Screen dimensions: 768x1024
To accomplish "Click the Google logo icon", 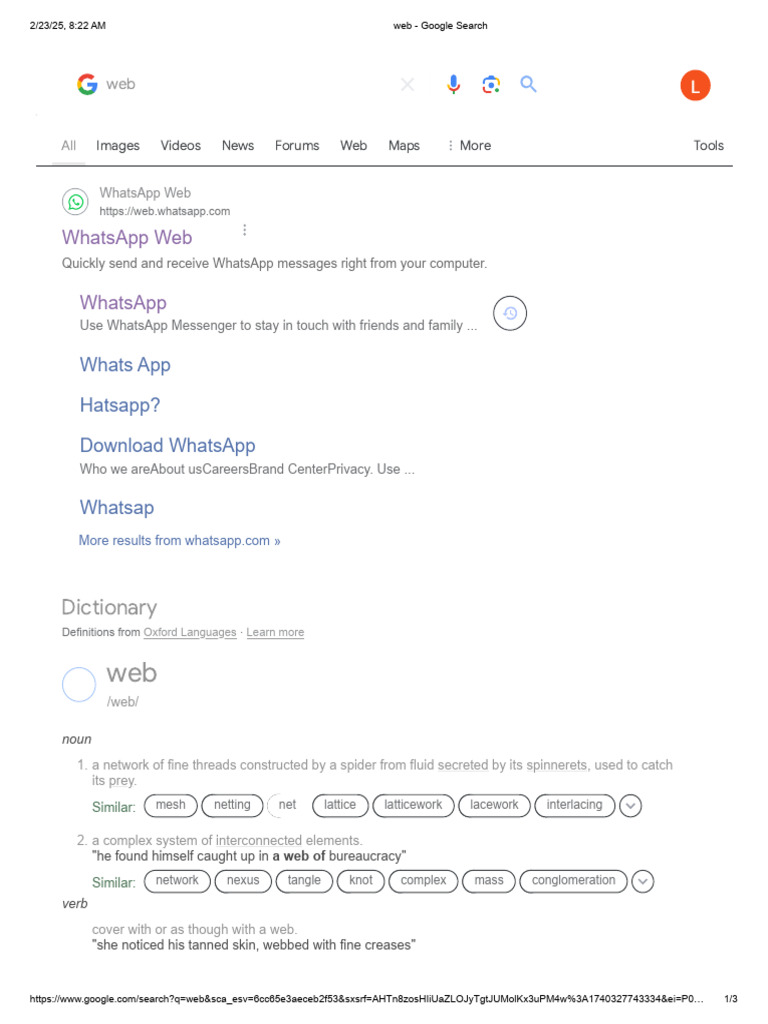I will 87,85.
